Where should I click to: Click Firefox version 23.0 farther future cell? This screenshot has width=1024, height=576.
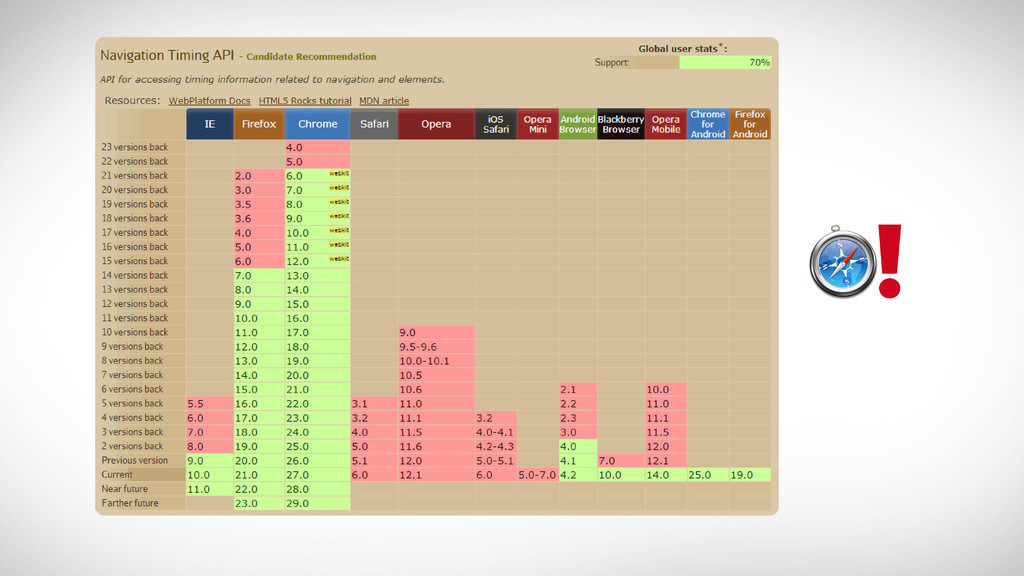point(259,504)
